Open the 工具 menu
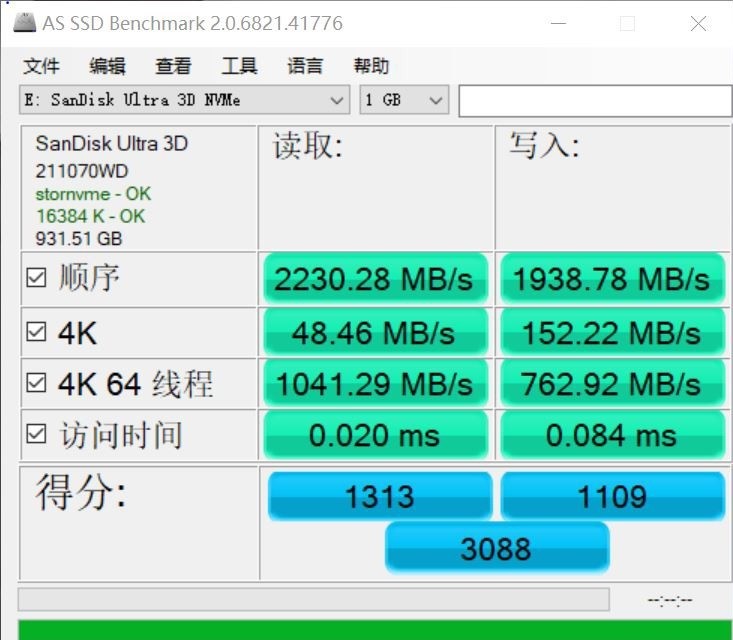The width and height of the screenshot is (733, 640). (x=239, y=66)
